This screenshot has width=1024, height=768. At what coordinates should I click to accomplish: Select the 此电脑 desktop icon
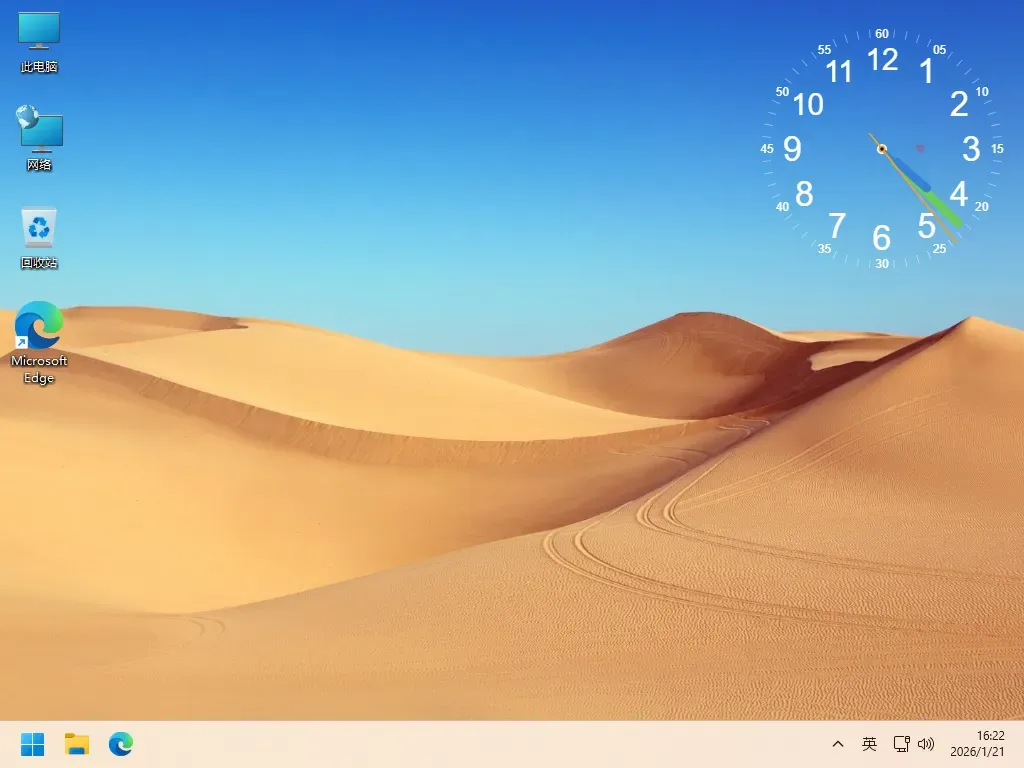pyautogui.click(x=39, y=42)
